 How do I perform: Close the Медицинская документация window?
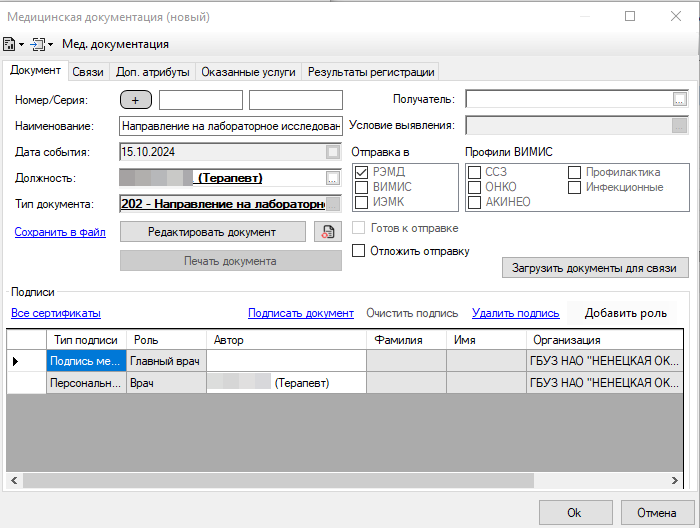(675, 17)
